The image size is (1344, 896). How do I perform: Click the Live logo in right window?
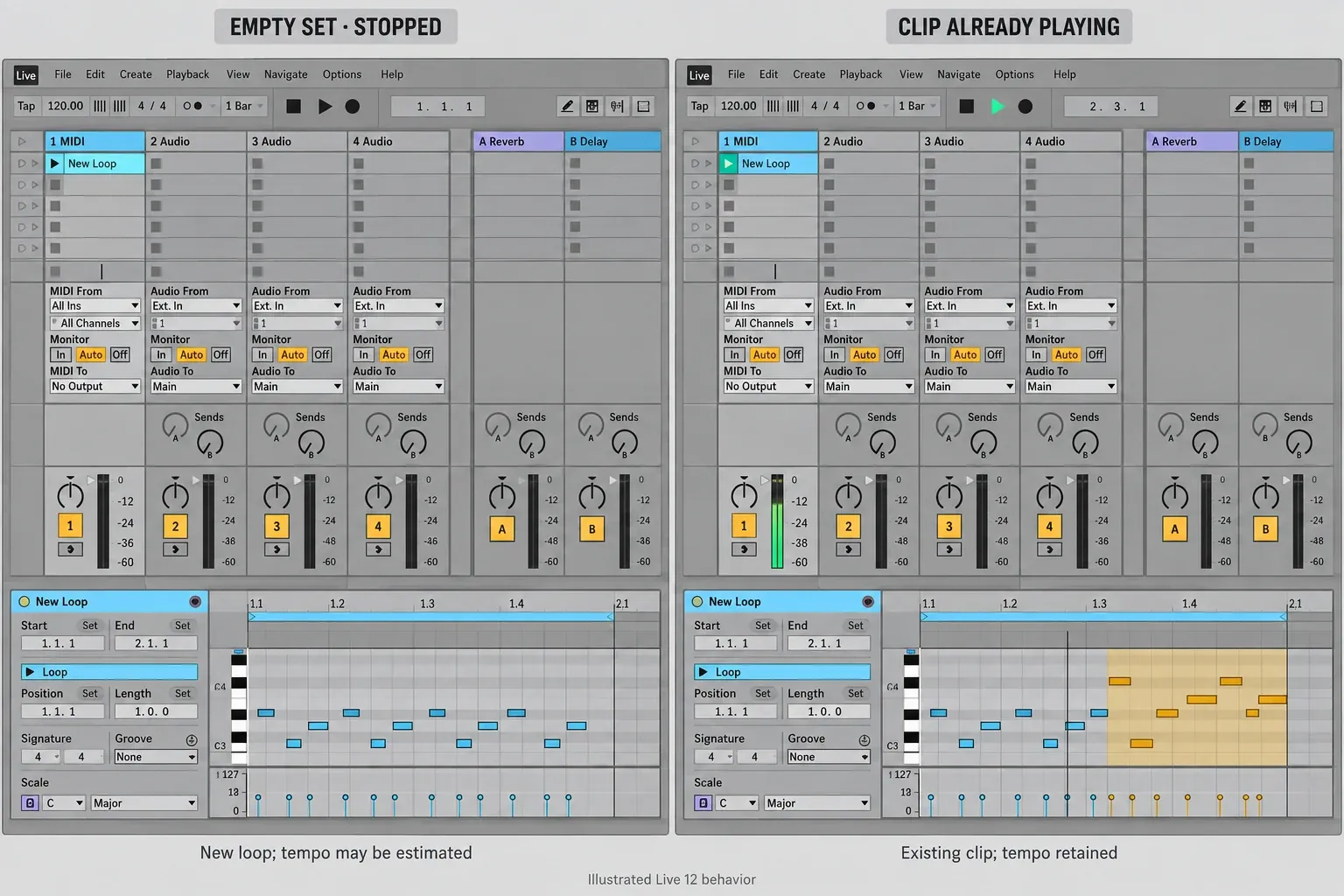pyautogui.click(x=699, y=75)
